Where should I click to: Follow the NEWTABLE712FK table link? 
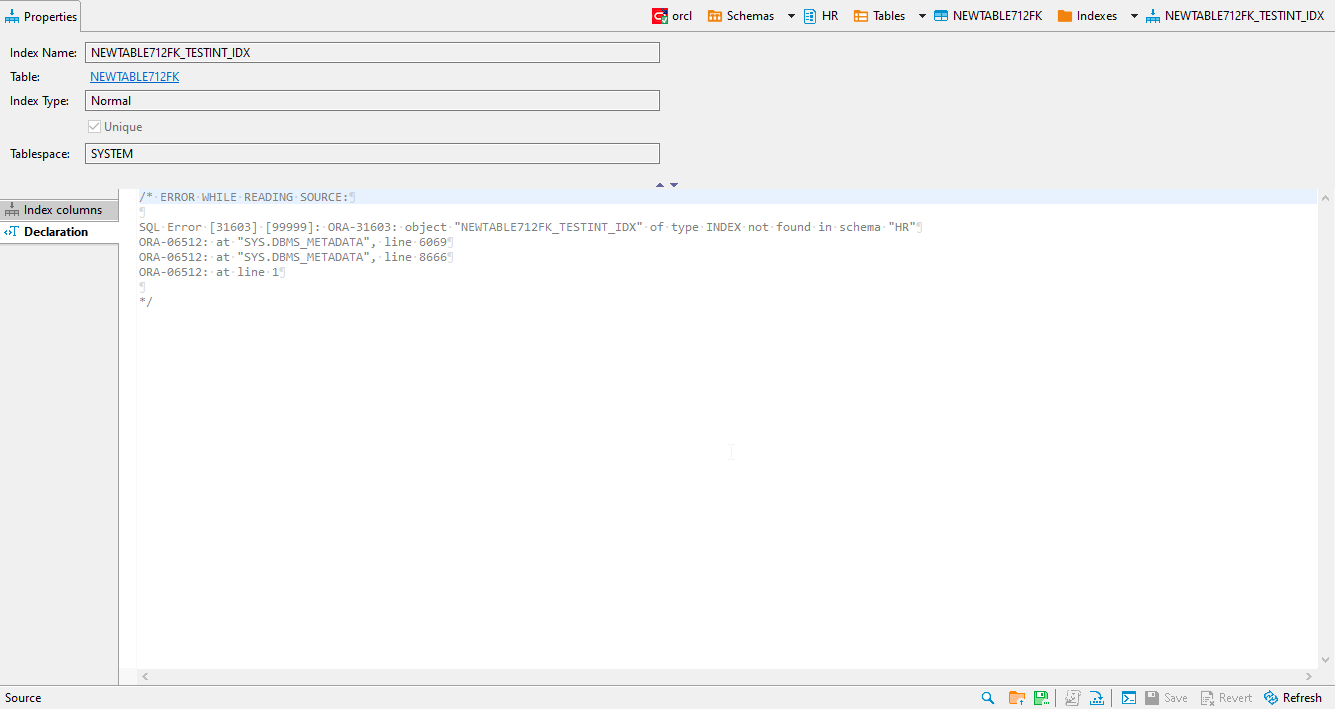point(134,76)
